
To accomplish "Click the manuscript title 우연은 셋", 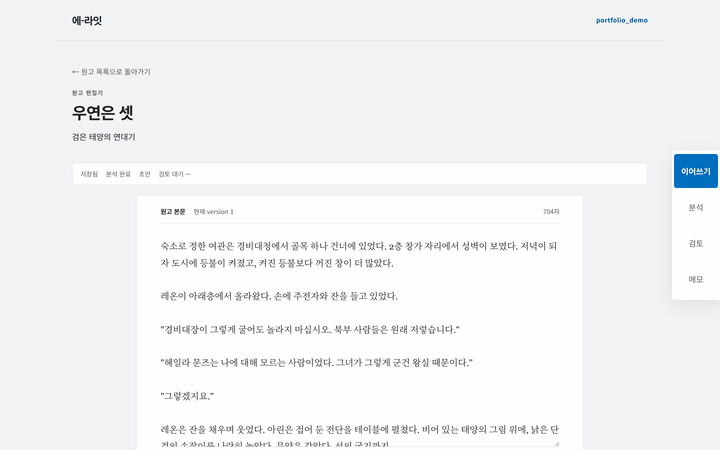I will click(102, 112).
